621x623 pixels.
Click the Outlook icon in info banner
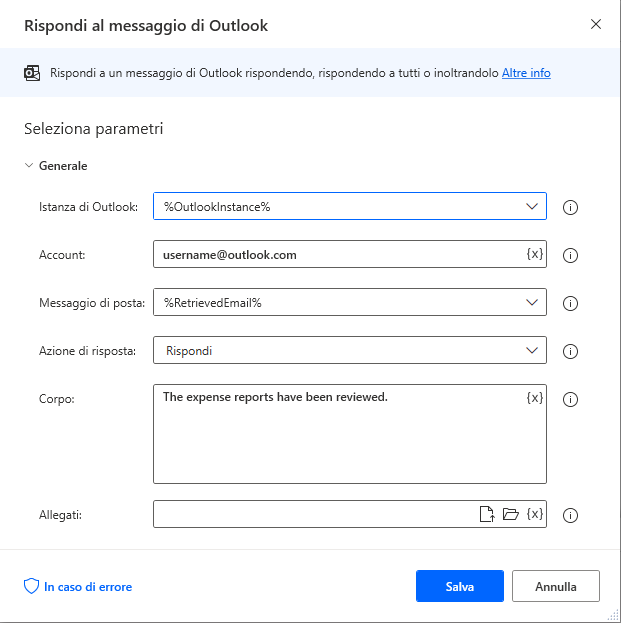(32, 73)
